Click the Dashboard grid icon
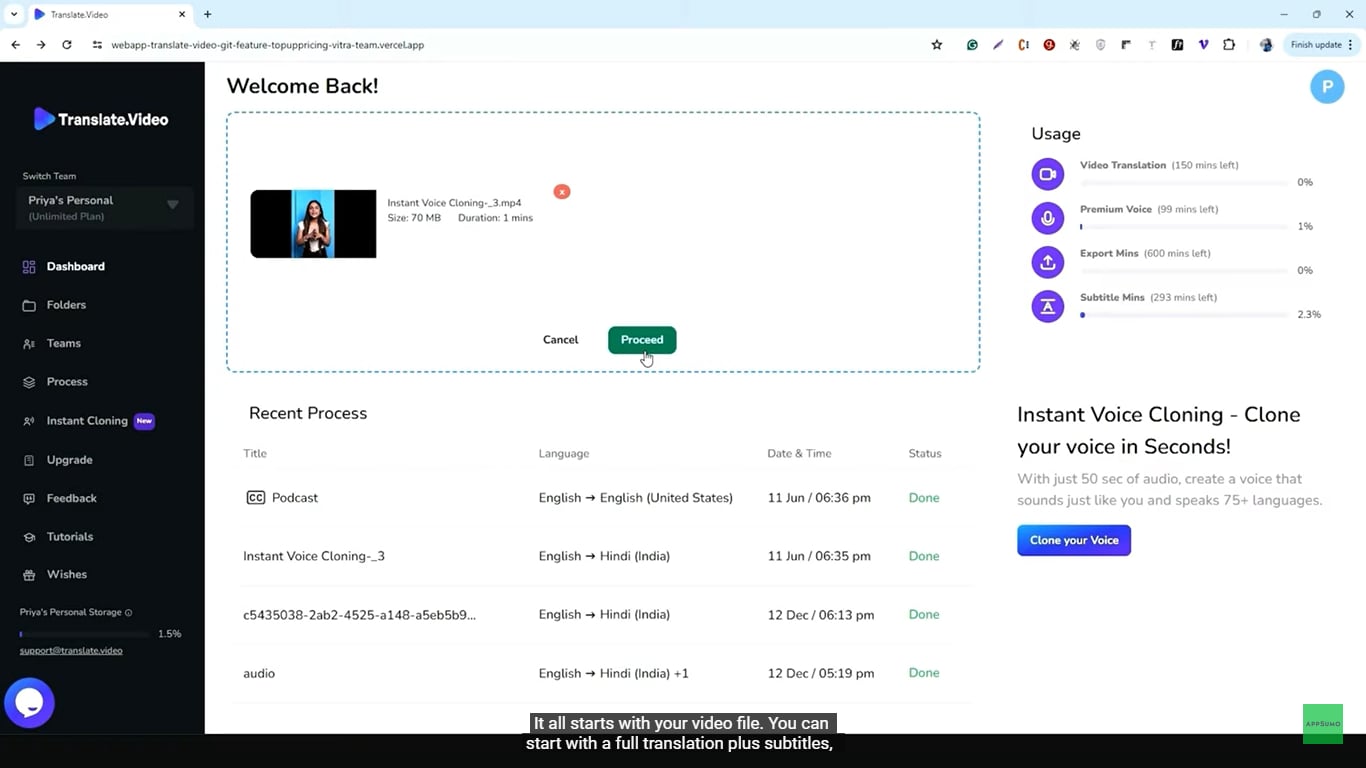This screenshot has height=768, width=1366. [x=29, y=266]
